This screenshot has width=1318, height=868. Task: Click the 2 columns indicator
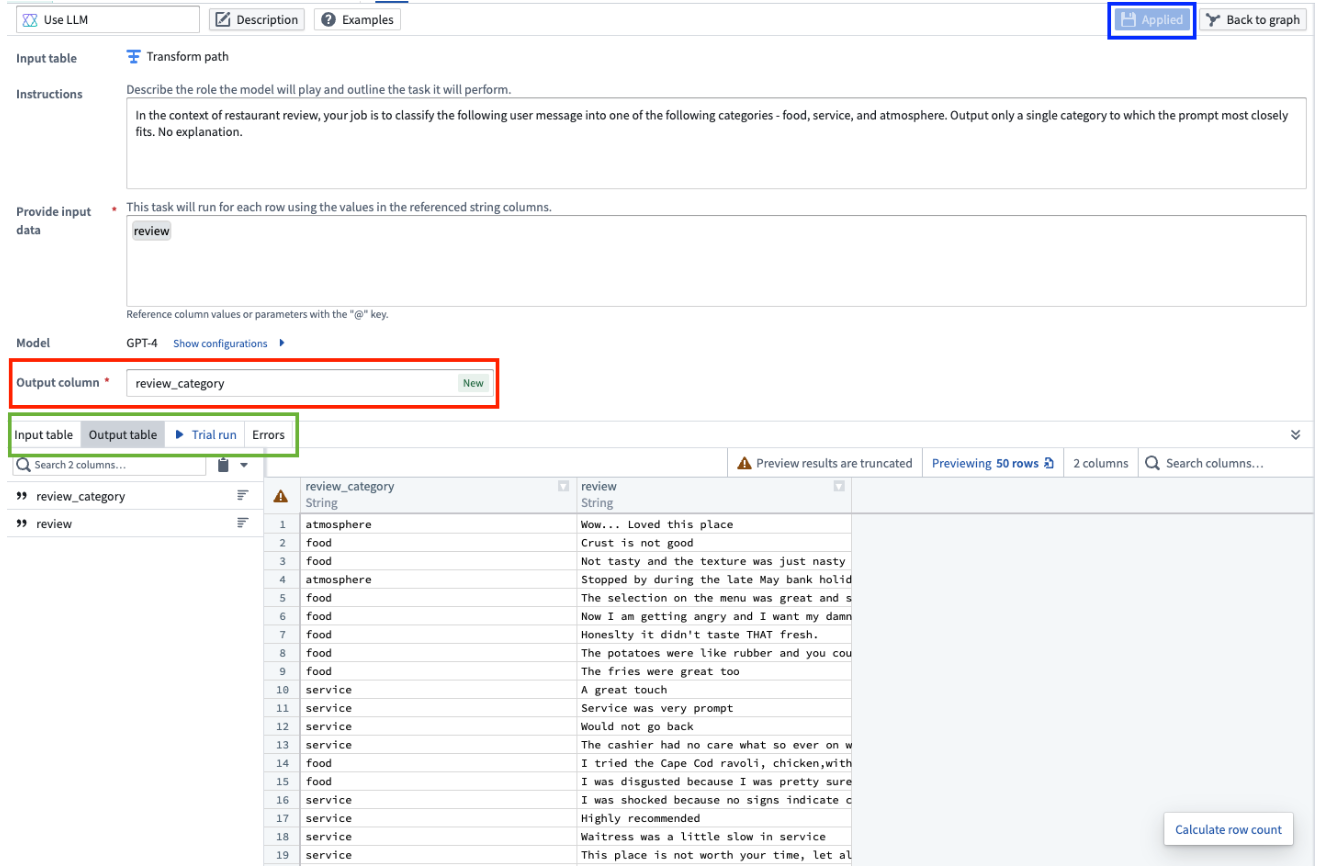1100,463
